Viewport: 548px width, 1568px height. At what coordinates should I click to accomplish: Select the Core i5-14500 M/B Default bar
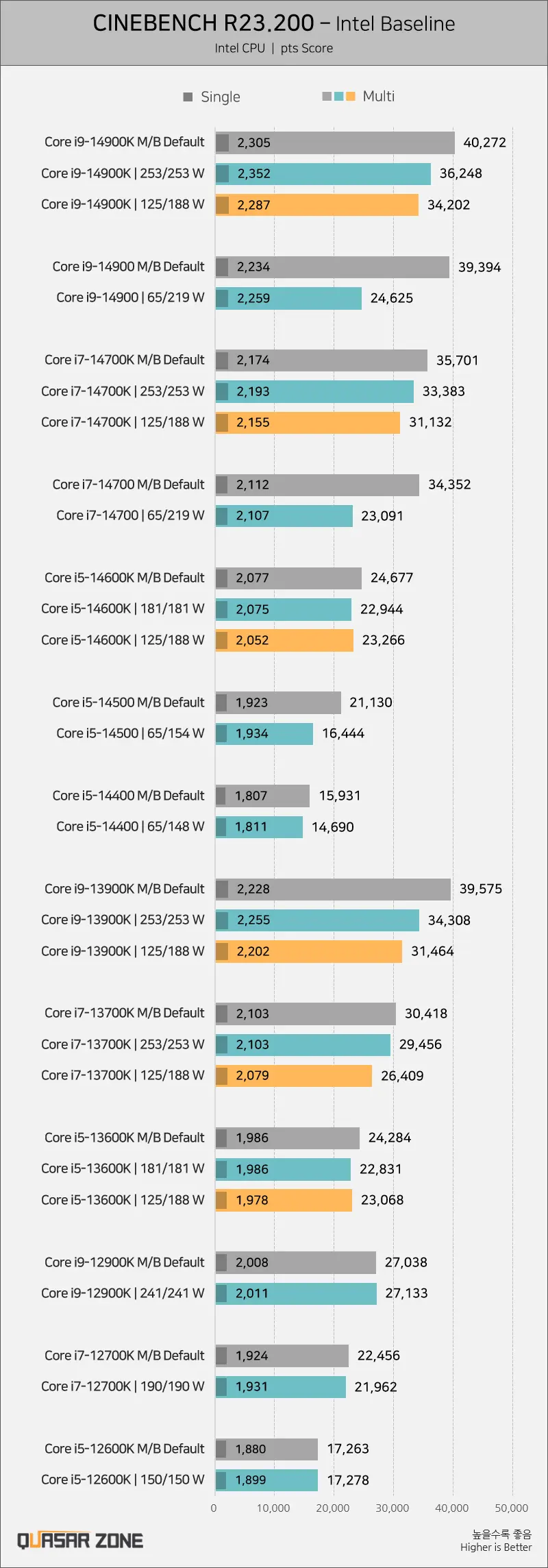click(278, 702)
